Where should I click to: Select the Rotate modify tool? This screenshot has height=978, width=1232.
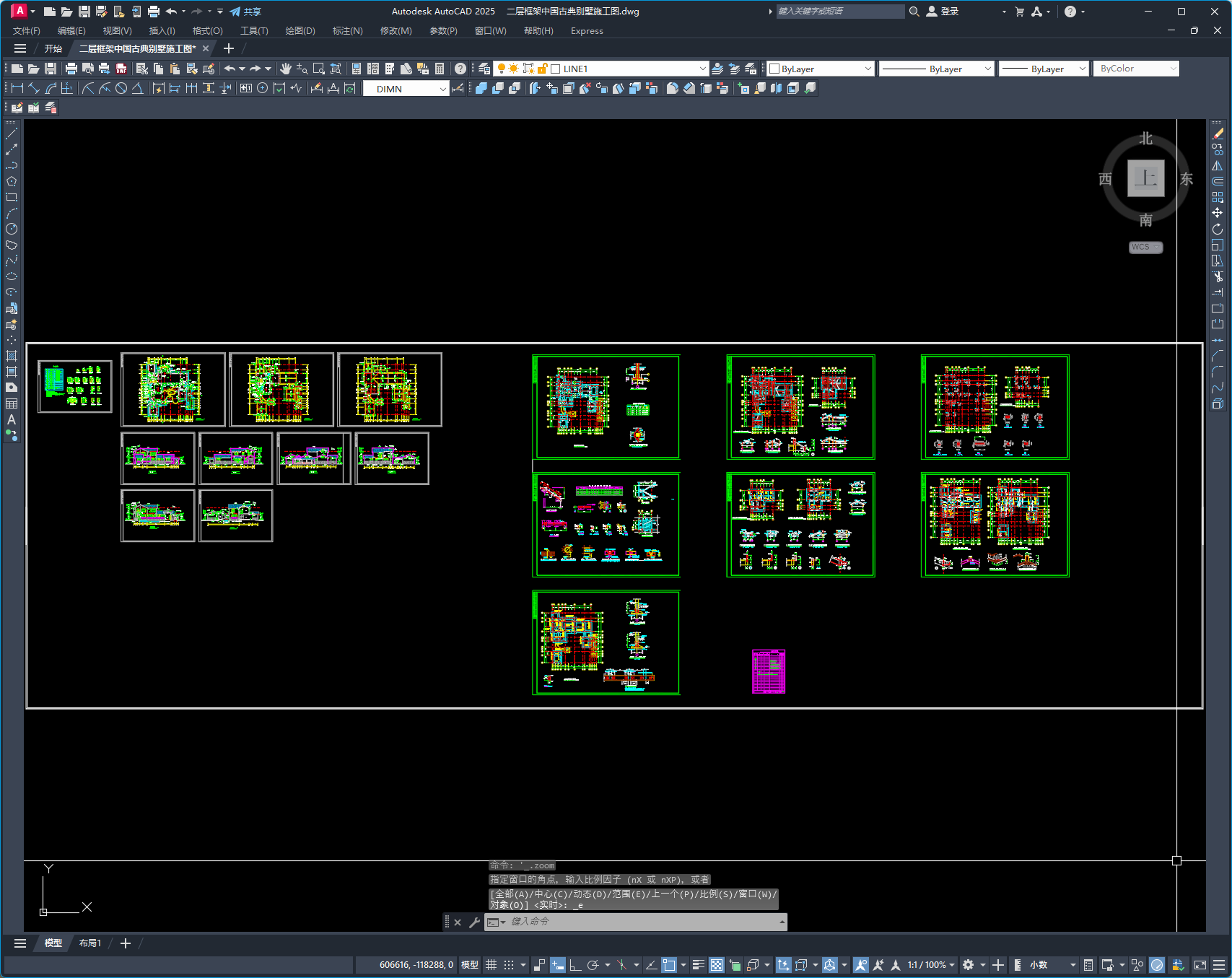point(1218,229)
